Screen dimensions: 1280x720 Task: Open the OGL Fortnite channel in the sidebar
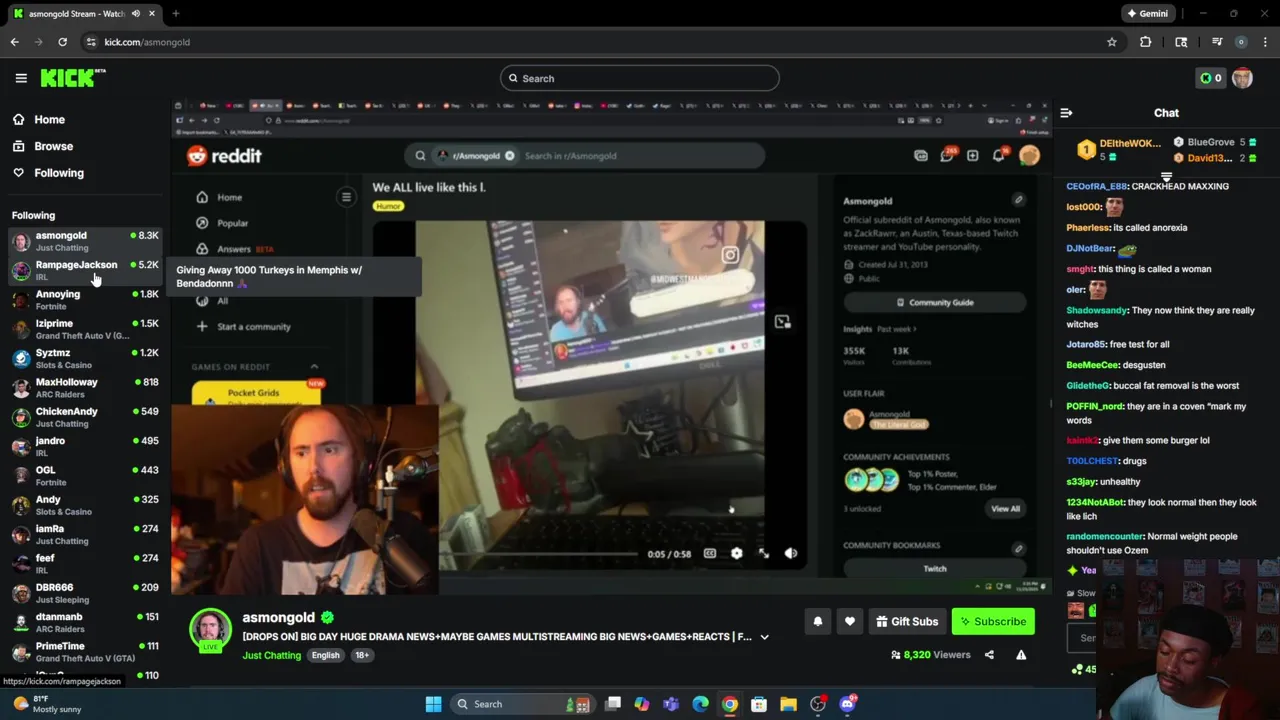tap(85, 475)
